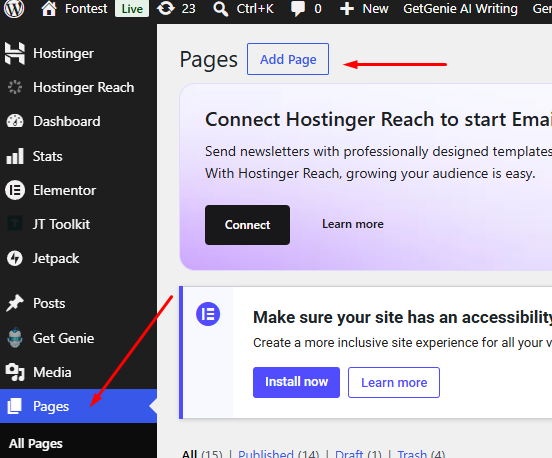
Task: Click the Fontest site name link
Action: click(x=86, y=9)
